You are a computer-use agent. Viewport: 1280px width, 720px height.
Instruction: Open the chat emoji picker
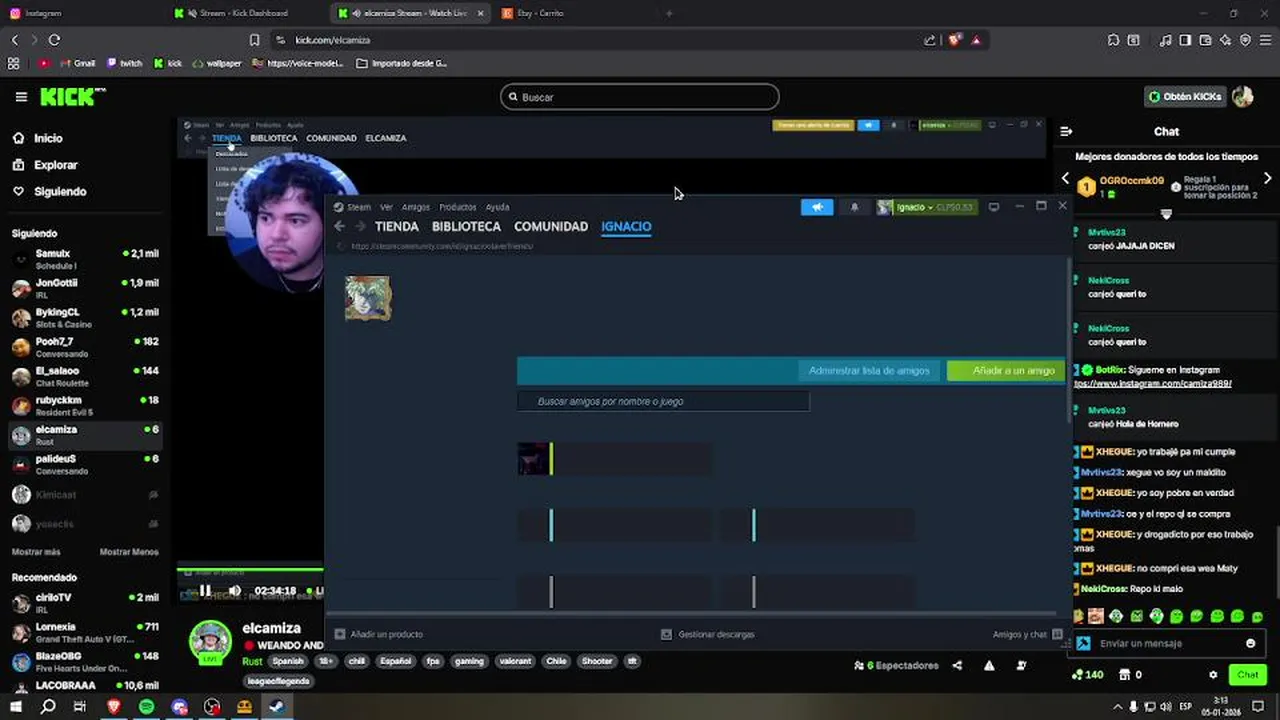click(x=1251, y=643)
